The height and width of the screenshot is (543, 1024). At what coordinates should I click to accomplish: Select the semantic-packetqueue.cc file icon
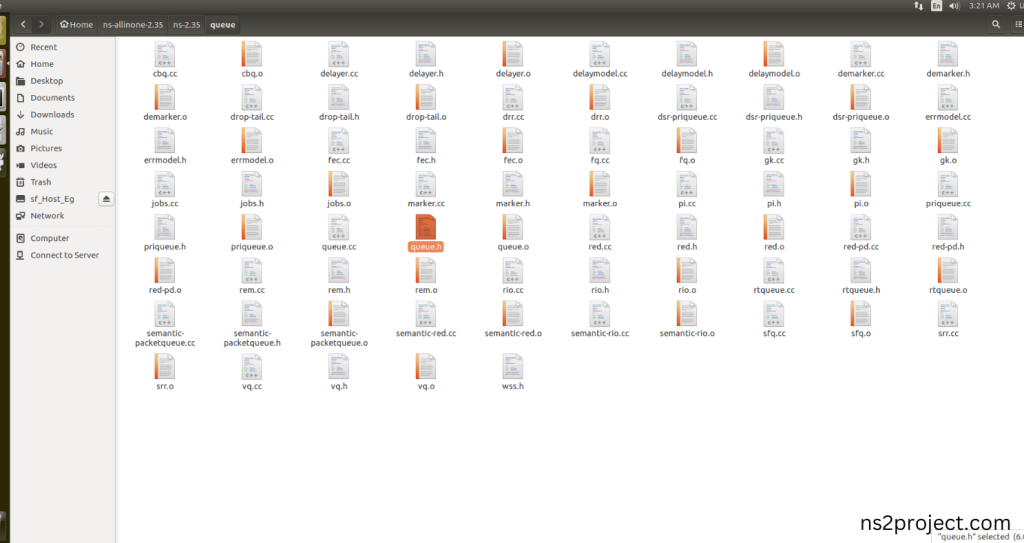[x=165, y=314]
